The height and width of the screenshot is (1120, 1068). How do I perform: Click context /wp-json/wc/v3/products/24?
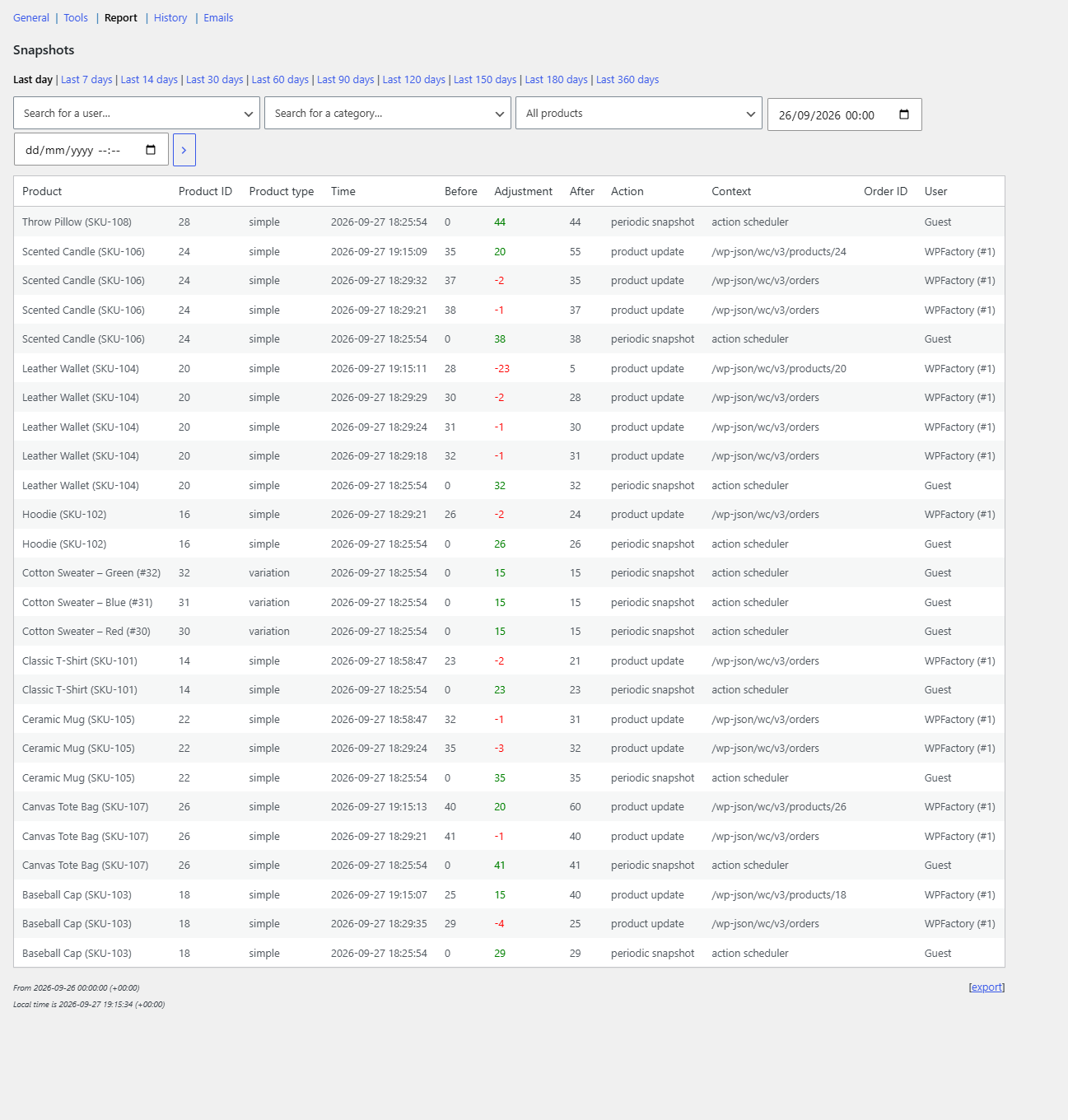(x=779, y=252)
